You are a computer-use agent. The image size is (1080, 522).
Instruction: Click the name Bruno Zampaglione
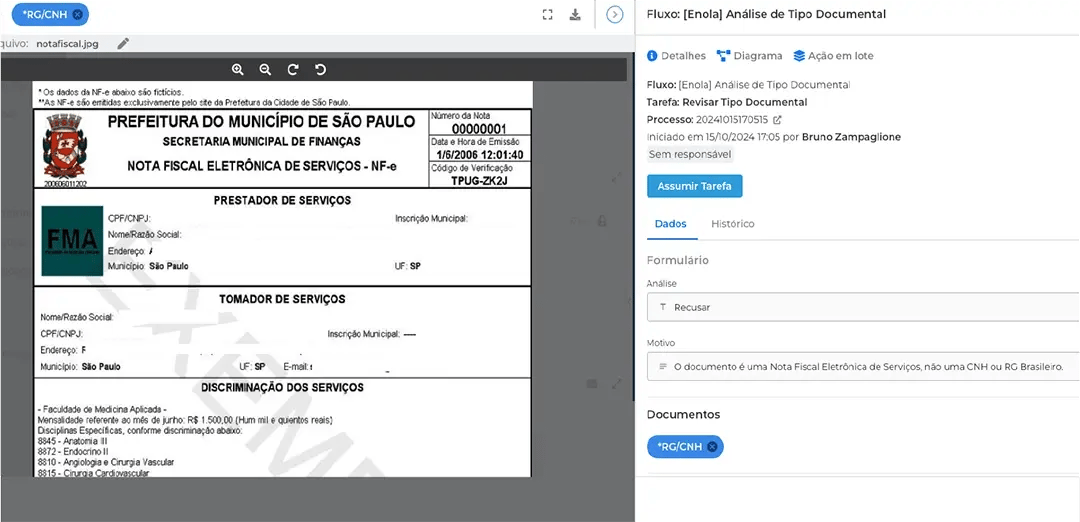(x=851, y=137)
